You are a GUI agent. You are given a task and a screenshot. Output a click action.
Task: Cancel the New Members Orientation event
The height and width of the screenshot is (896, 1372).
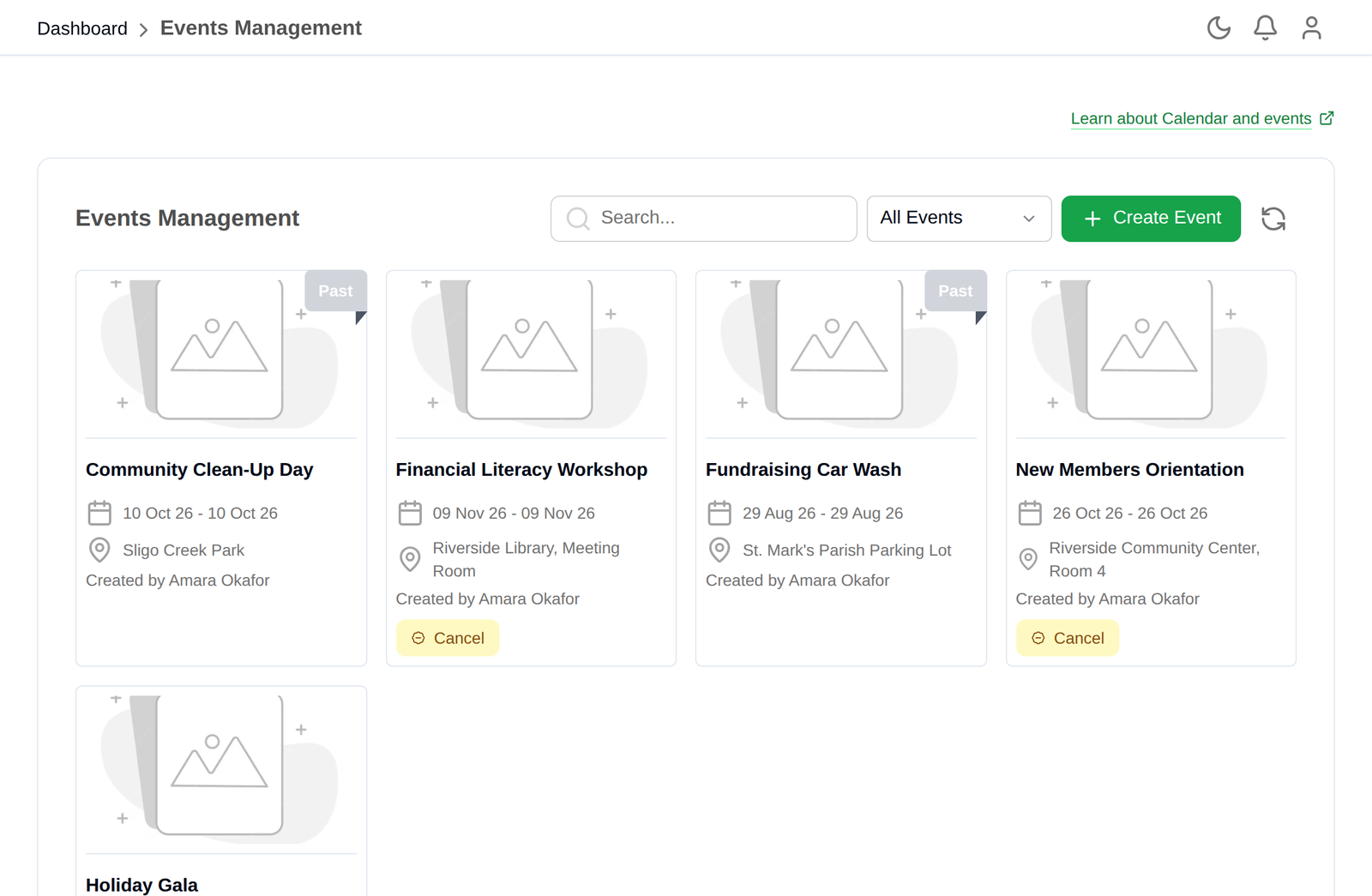click(1068, 638)
